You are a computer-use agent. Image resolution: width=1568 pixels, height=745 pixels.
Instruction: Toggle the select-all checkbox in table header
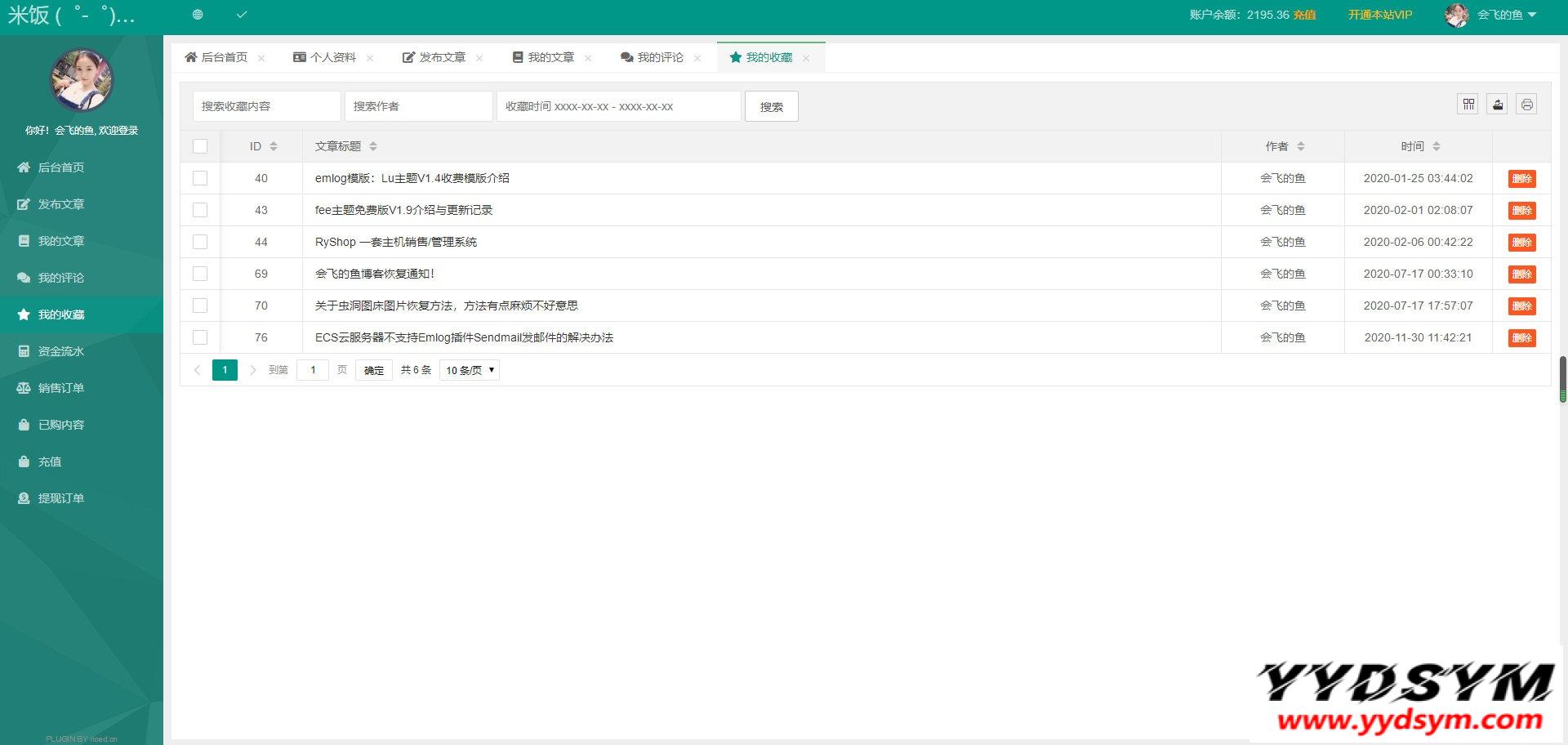point(200,146)
